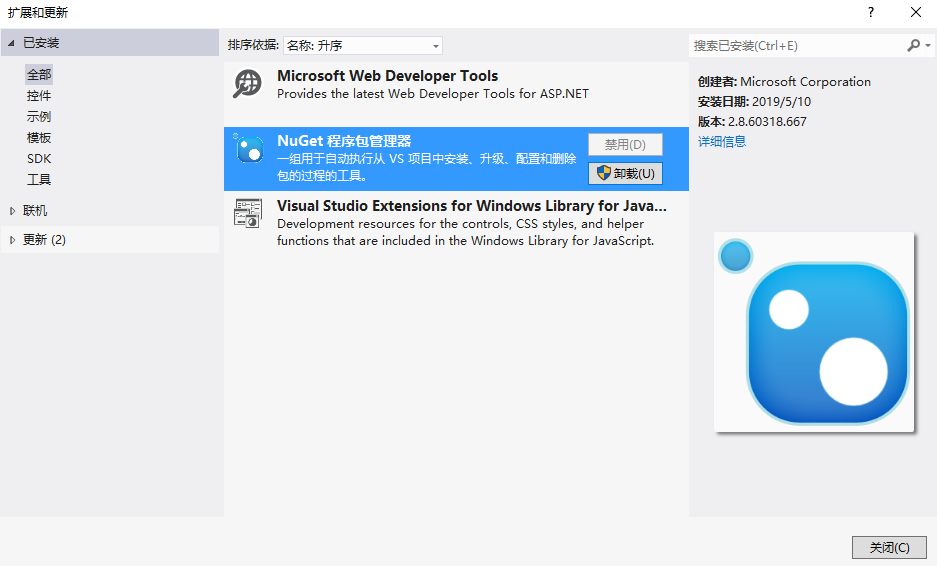Select NuGet 程序包管理器 title text
This screenshot has width=937, height=566.
click(344, 141)
